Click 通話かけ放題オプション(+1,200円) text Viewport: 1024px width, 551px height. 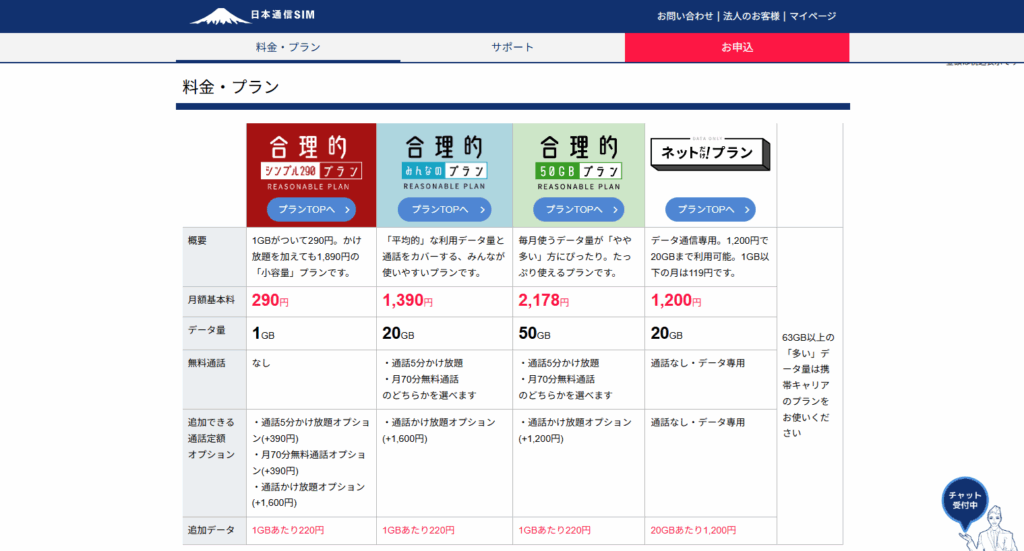[575, 430]
